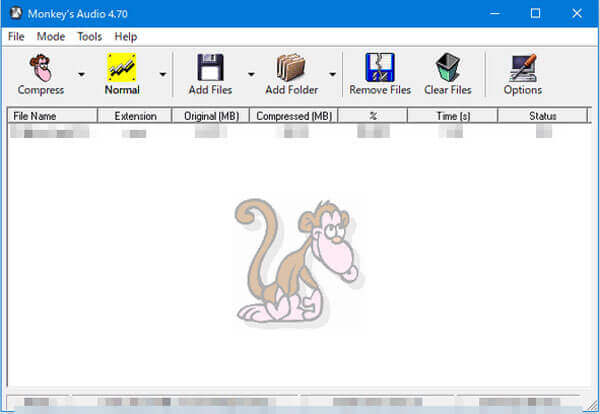Click the Remove Files text label
The height and width of the screenshot is (414, 600).
(x=380, y=90)
